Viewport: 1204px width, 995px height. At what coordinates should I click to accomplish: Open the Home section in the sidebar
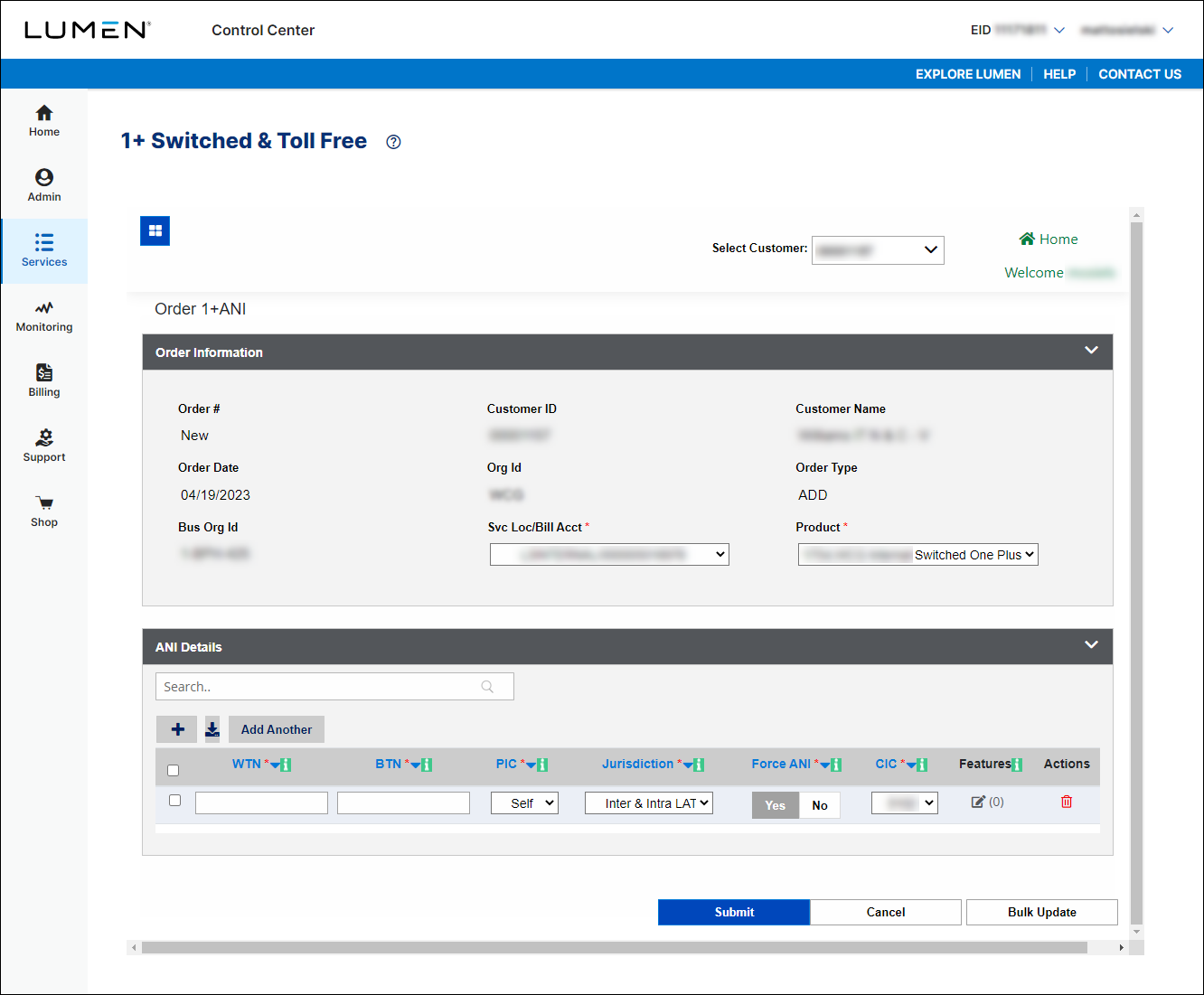point(43,120)
